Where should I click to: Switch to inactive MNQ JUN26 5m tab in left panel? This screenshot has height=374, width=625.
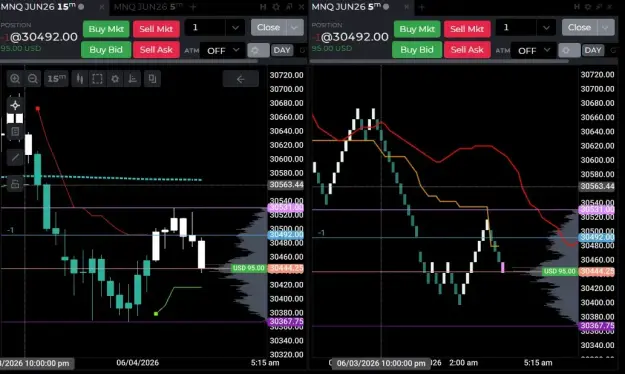(x=148, y=7)
